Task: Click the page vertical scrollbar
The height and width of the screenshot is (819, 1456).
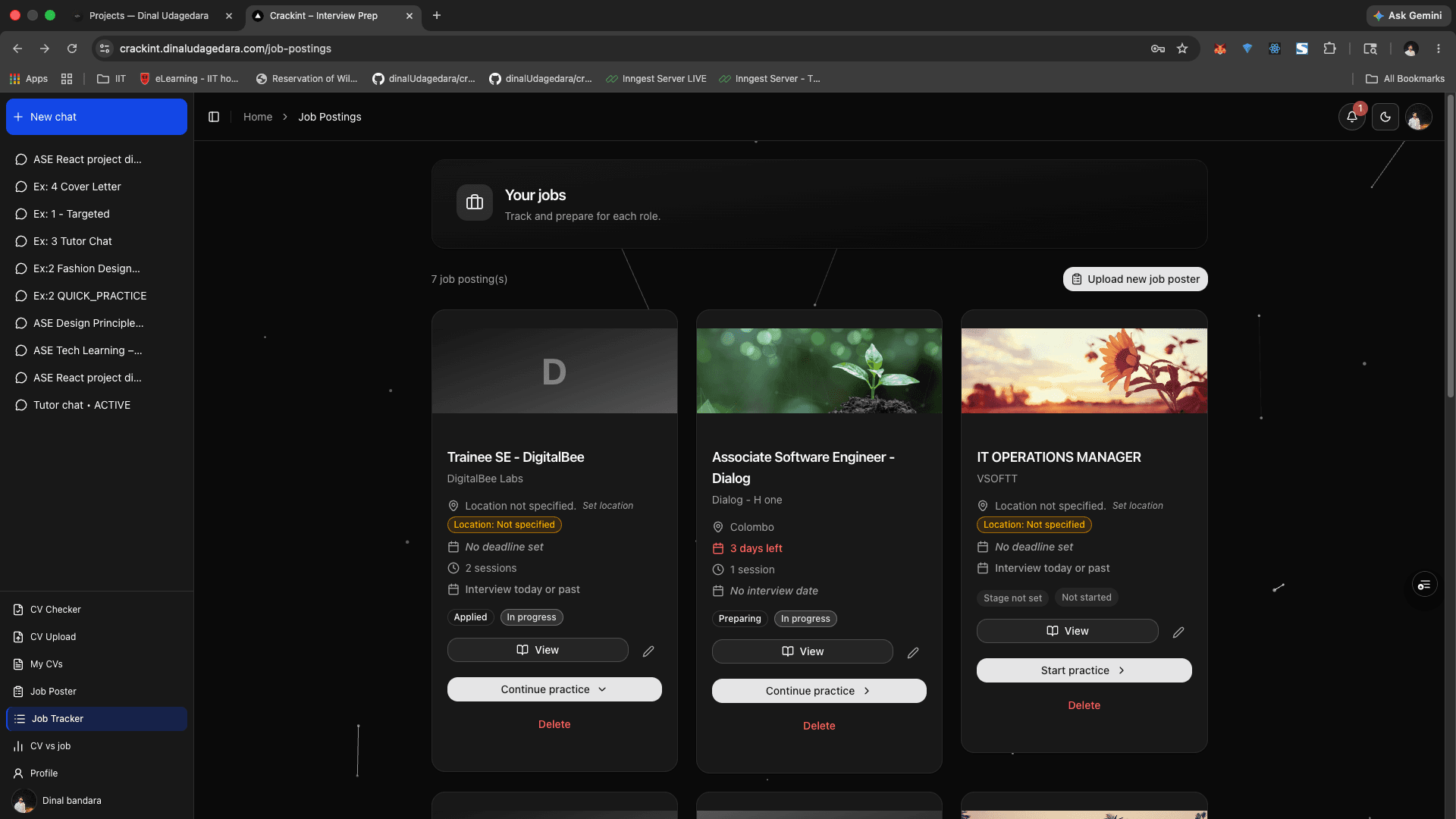Action: tap(1450, 246)
